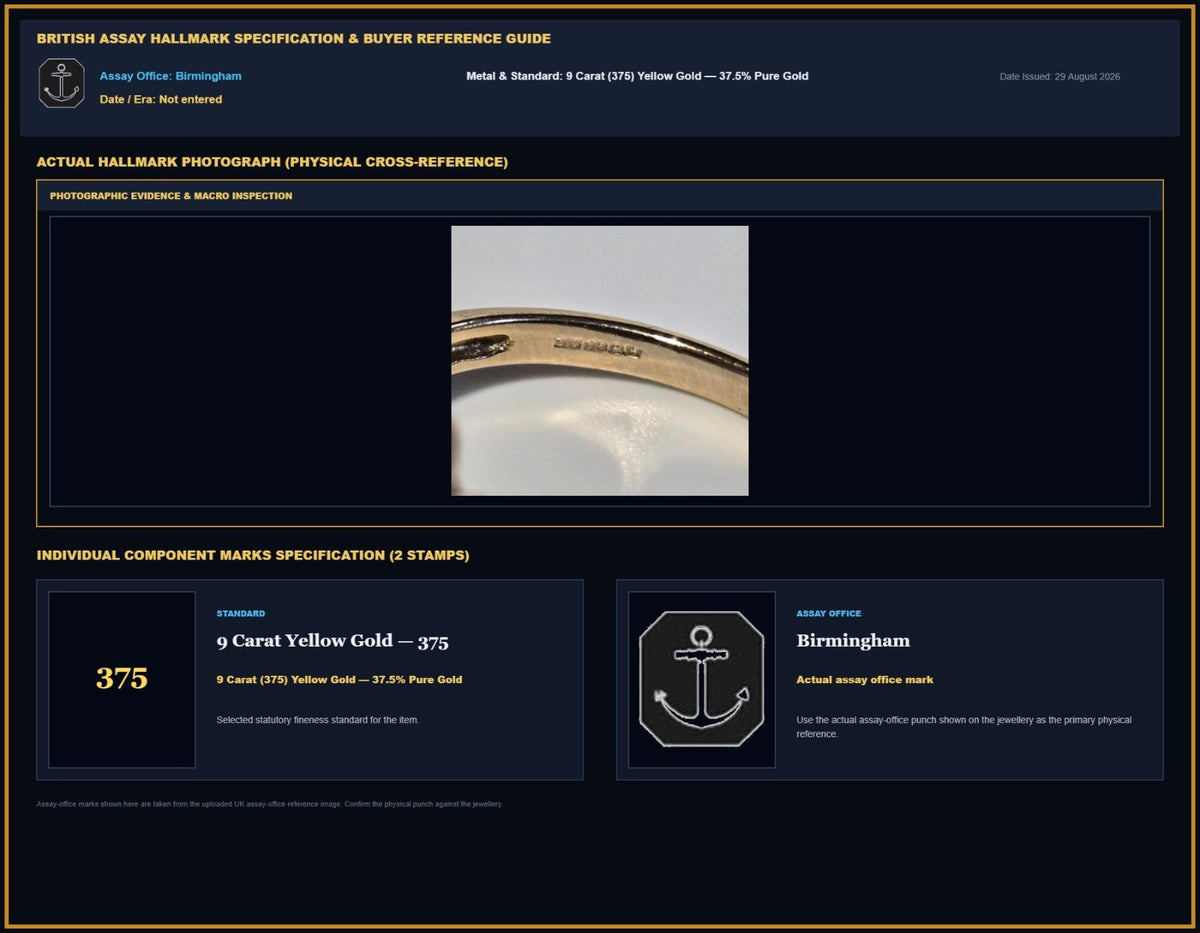The image size is (1200, 933).
Task: Click the blue STANDARD category label
Action: pos(241,614)
